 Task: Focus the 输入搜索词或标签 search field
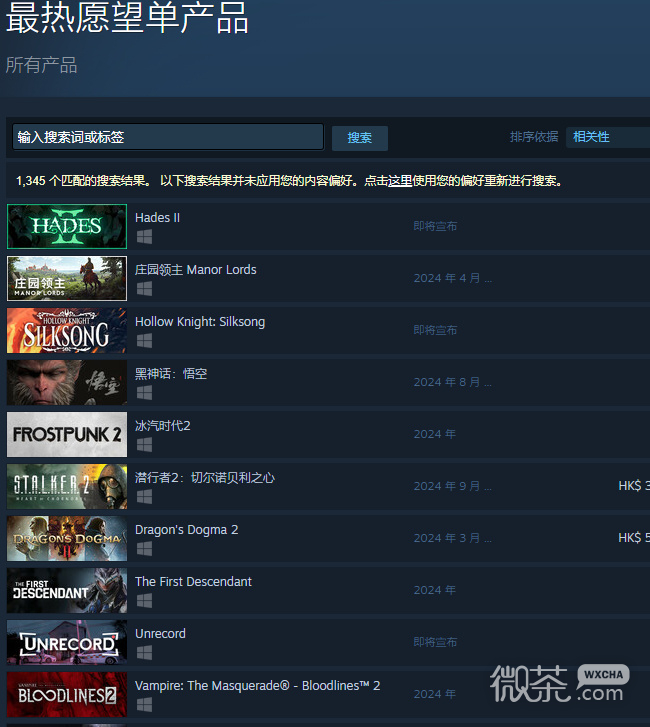click(168, 137)
